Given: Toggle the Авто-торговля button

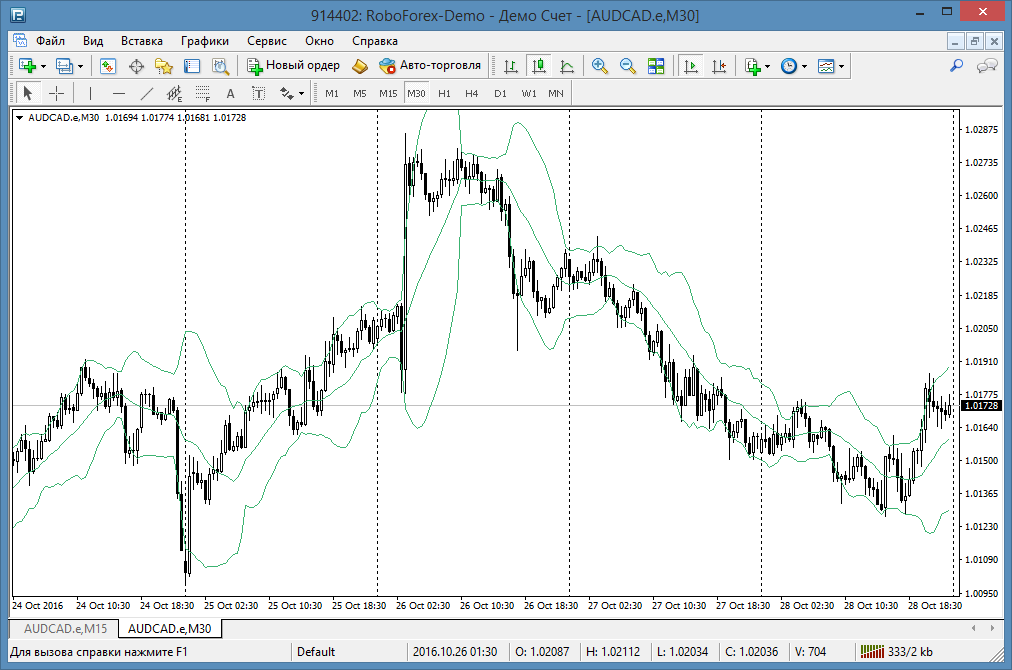Looking at the screenshot, I should [430, 66].
